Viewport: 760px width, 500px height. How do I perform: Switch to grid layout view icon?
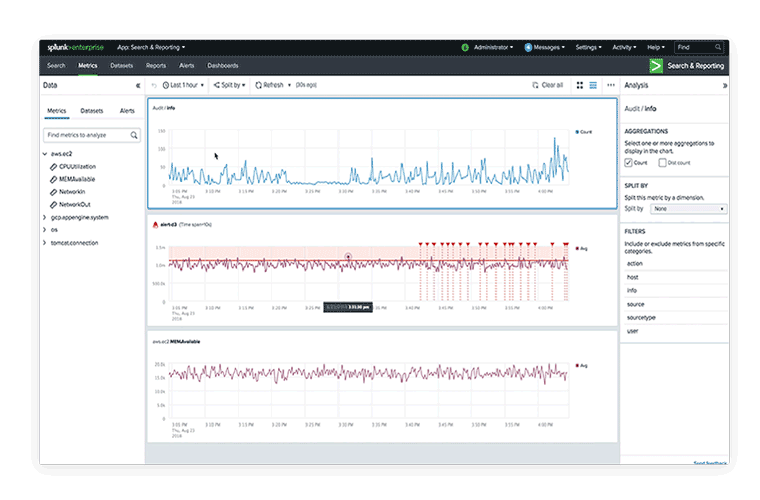tap(580, 86)
